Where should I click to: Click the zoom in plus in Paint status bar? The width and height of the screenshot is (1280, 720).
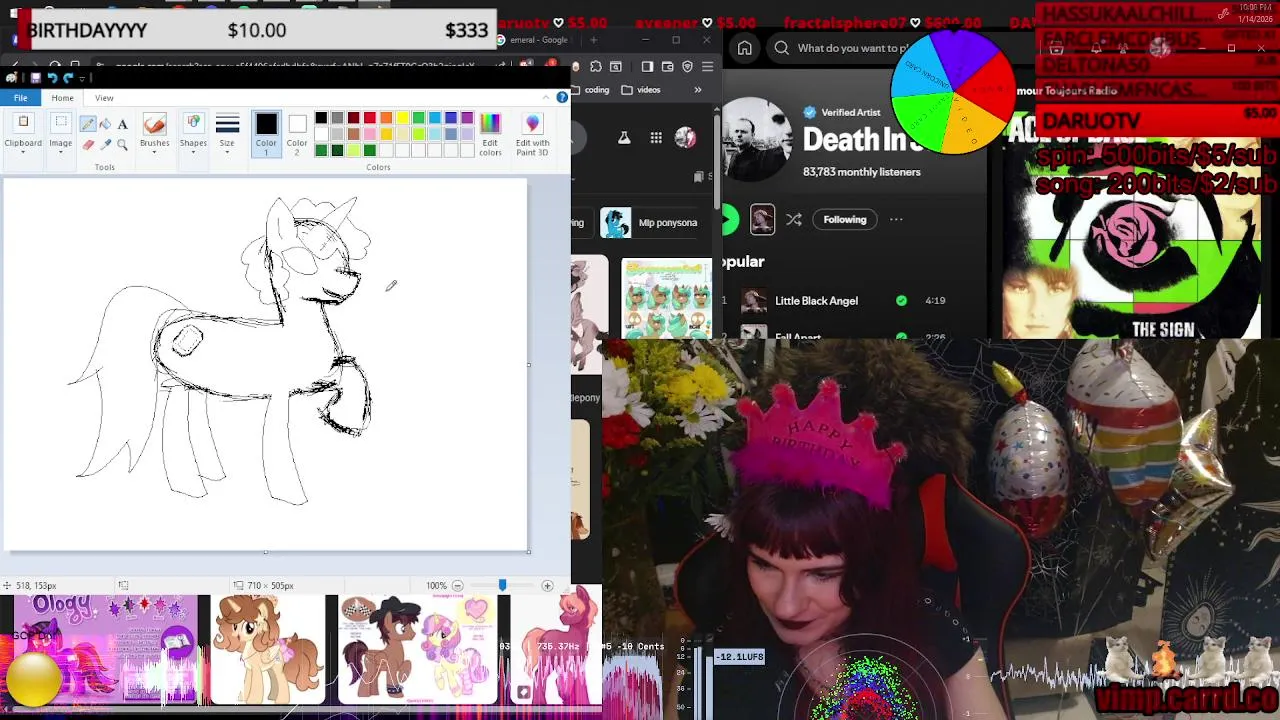click(x=547, y=585)
